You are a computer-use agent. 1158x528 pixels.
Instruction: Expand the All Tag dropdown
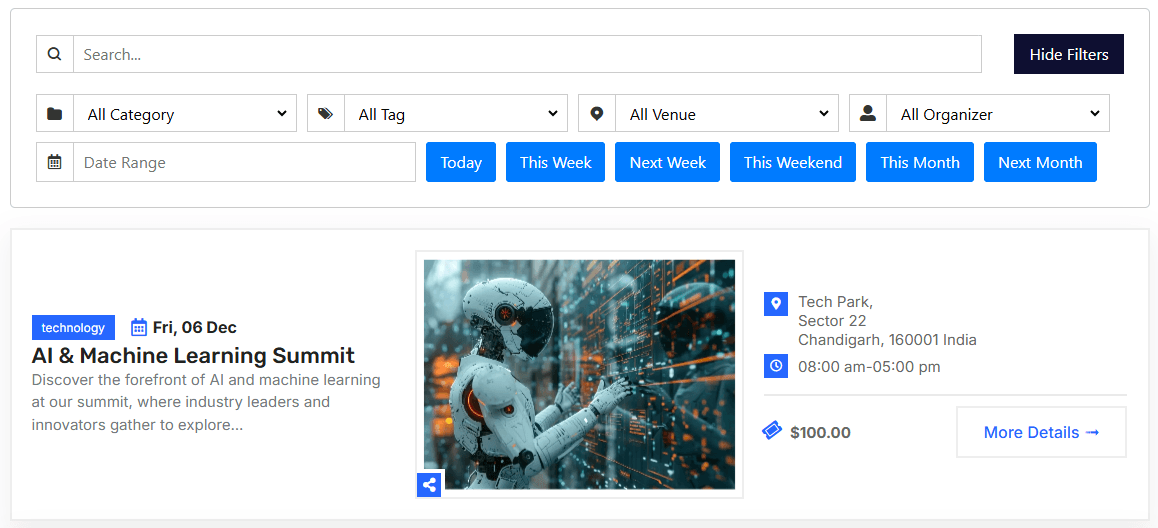[456, 113]
